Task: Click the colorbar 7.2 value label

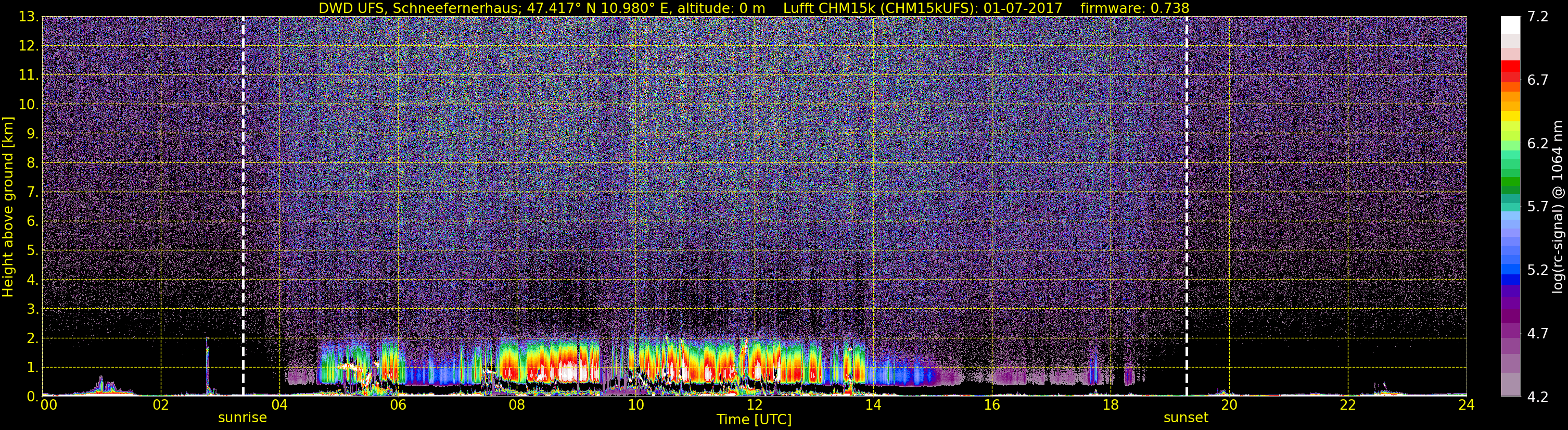Action: tap(1538, 17)
